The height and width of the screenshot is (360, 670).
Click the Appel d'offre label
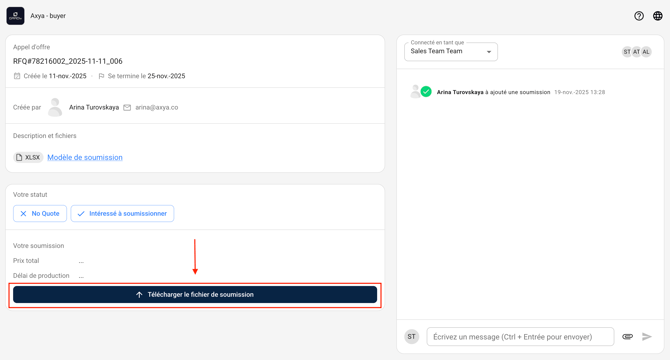pos(31,47)
